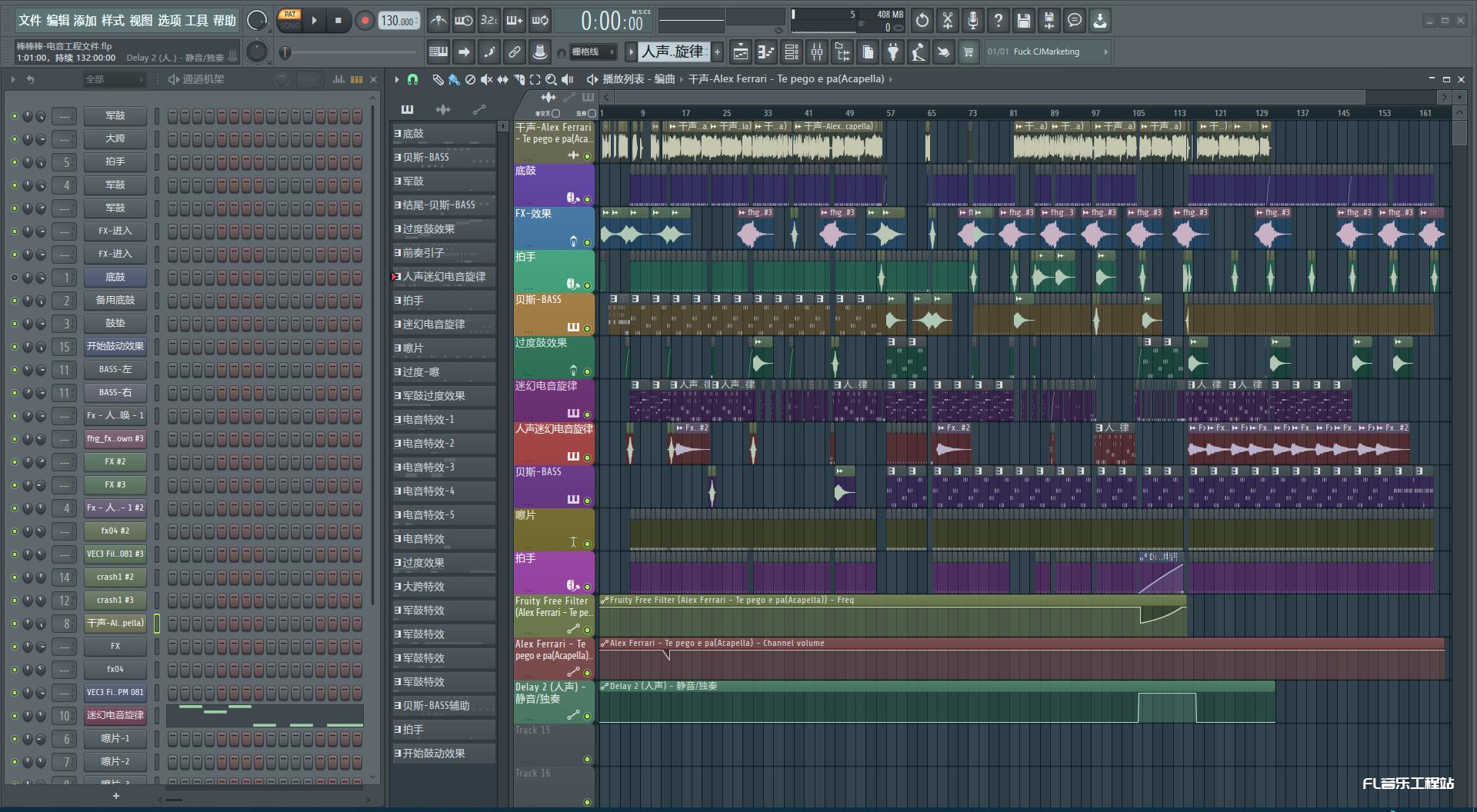
Task: Open pattern selector arrow beside 人声..旋律
Action: (x=632, y=52)
